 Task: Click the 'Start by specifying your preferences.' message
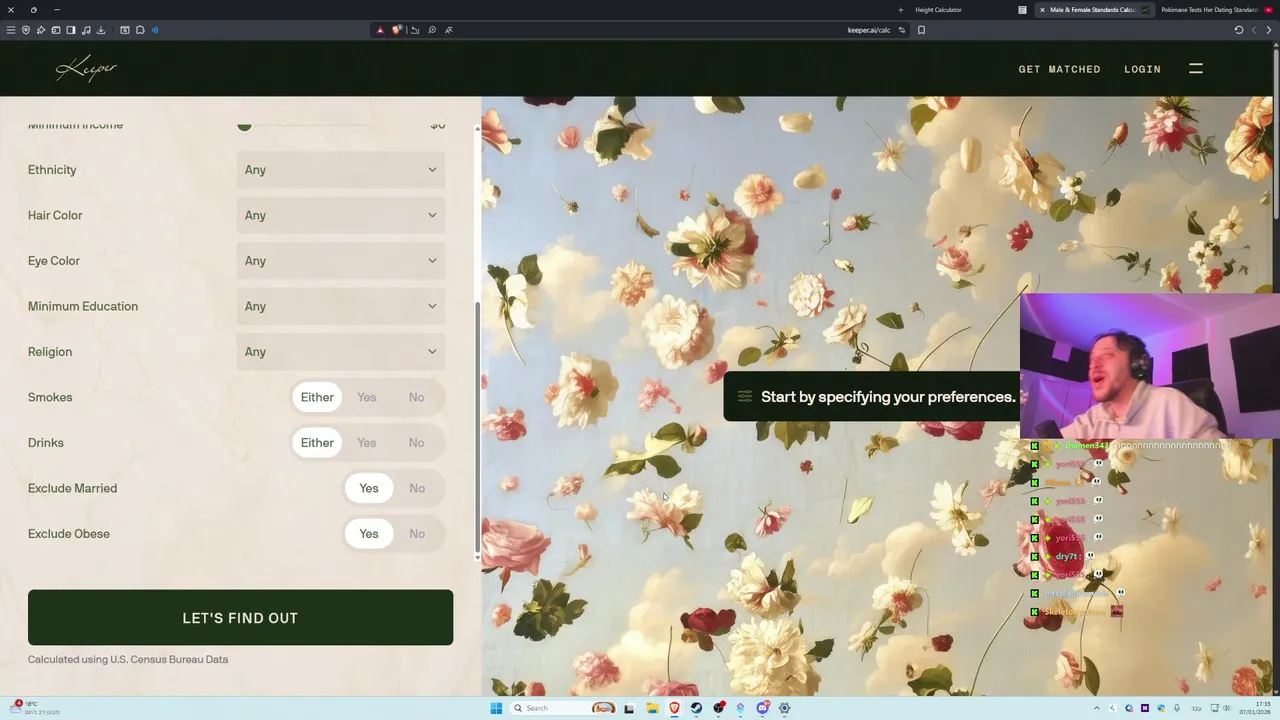[x=871, y=397]
